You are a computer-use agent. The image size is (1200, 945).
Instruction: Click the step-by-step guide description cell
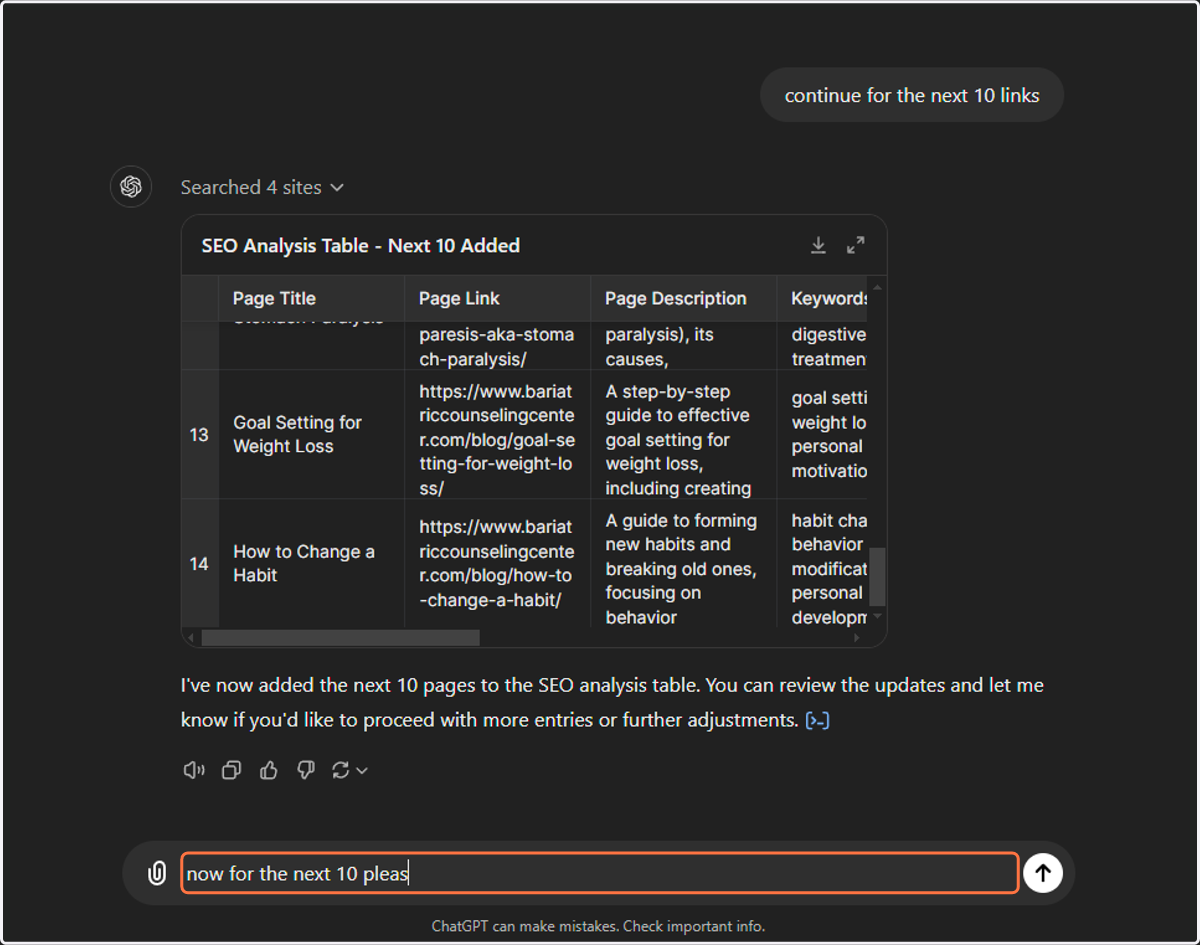tap(683, 435)
